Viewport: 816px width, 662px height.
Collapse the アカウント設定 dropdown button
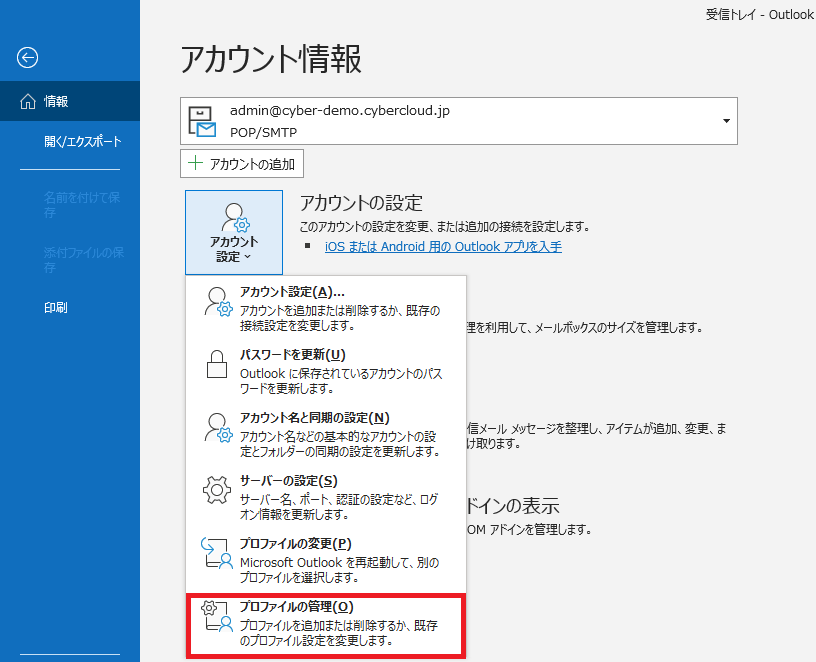(x=234, y=232)
